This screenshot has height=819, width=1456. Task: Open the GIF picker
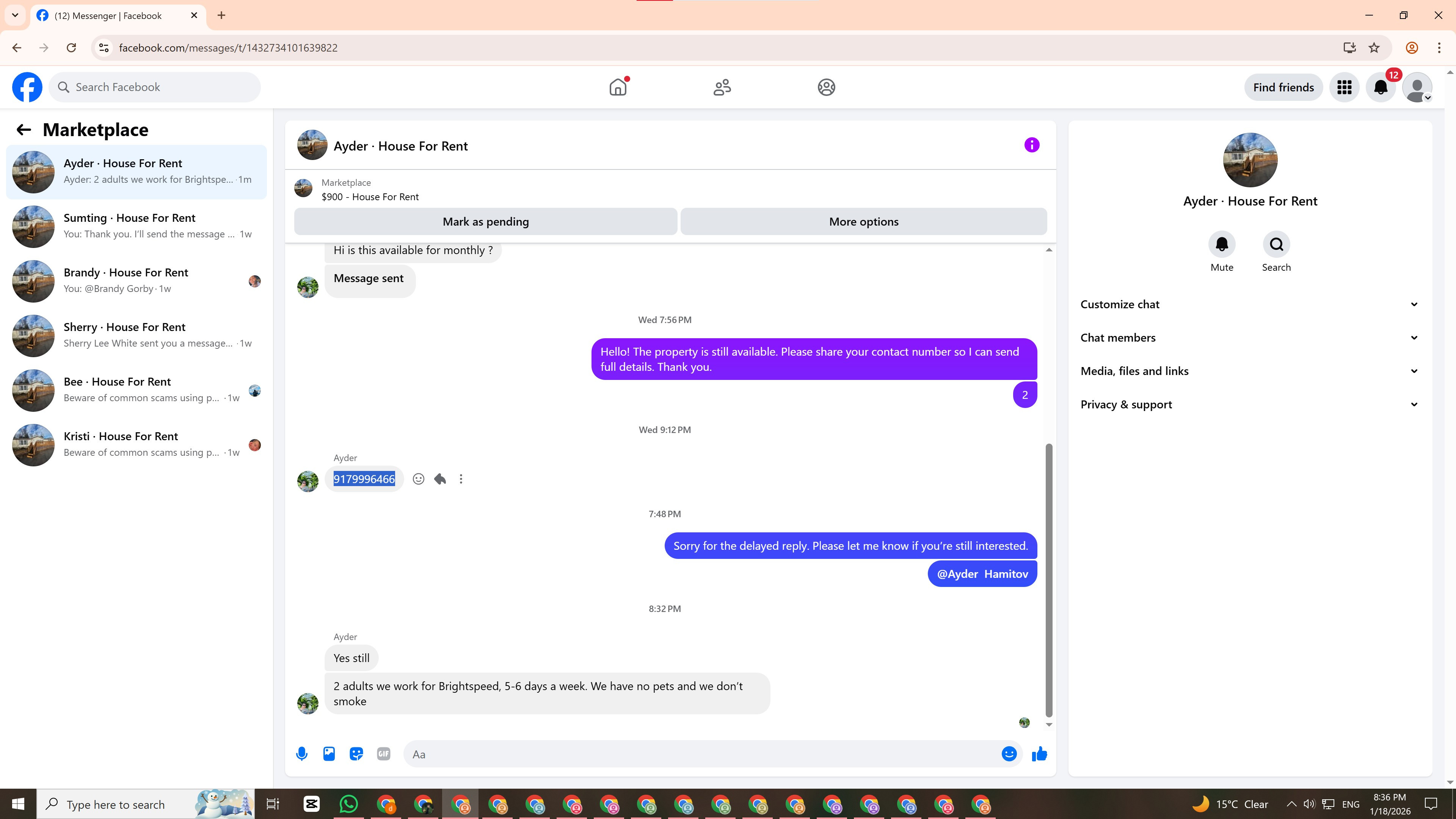[383, 753]
